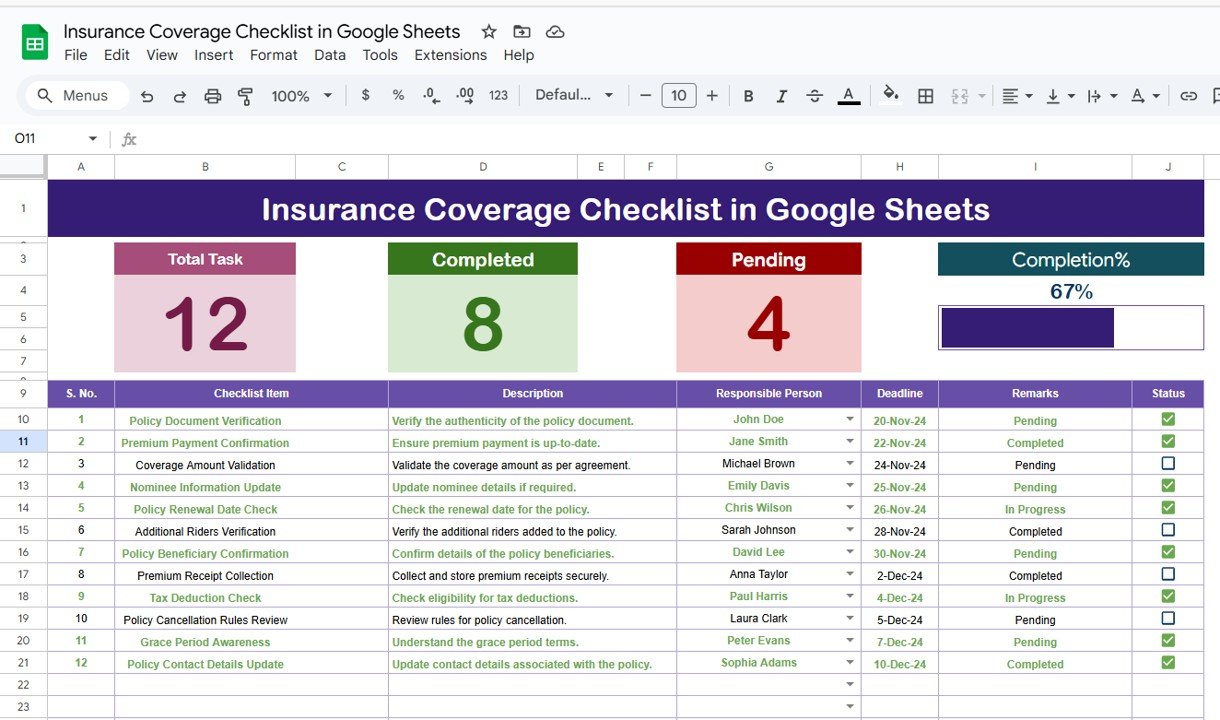Uncheck status for Policy Contact Details Update

point(1168,662)
